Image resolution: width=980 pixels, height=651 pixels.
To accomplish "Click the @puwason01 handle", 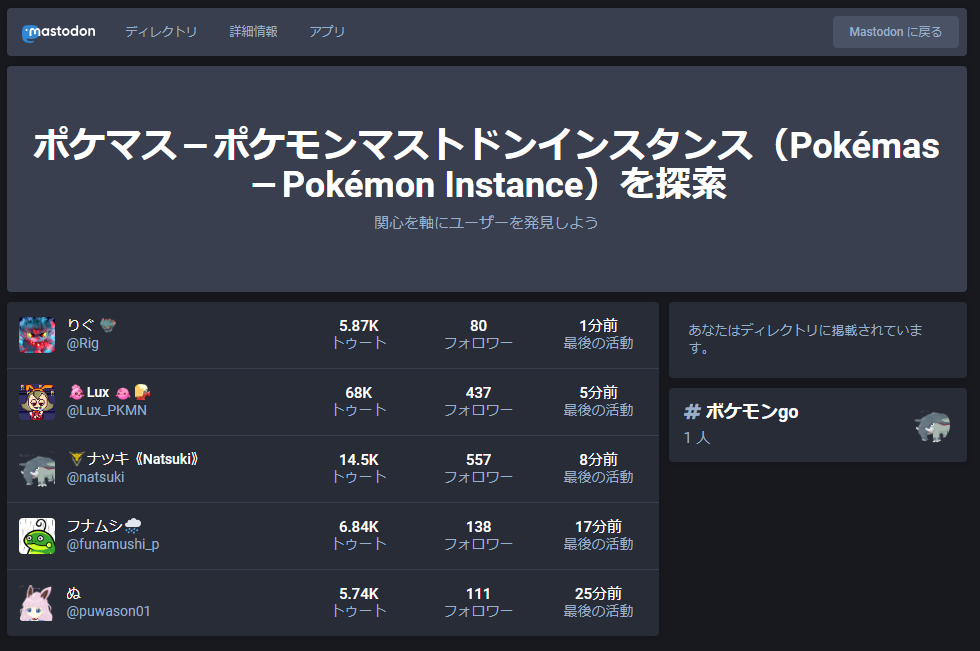I will [x=109, y=611].
